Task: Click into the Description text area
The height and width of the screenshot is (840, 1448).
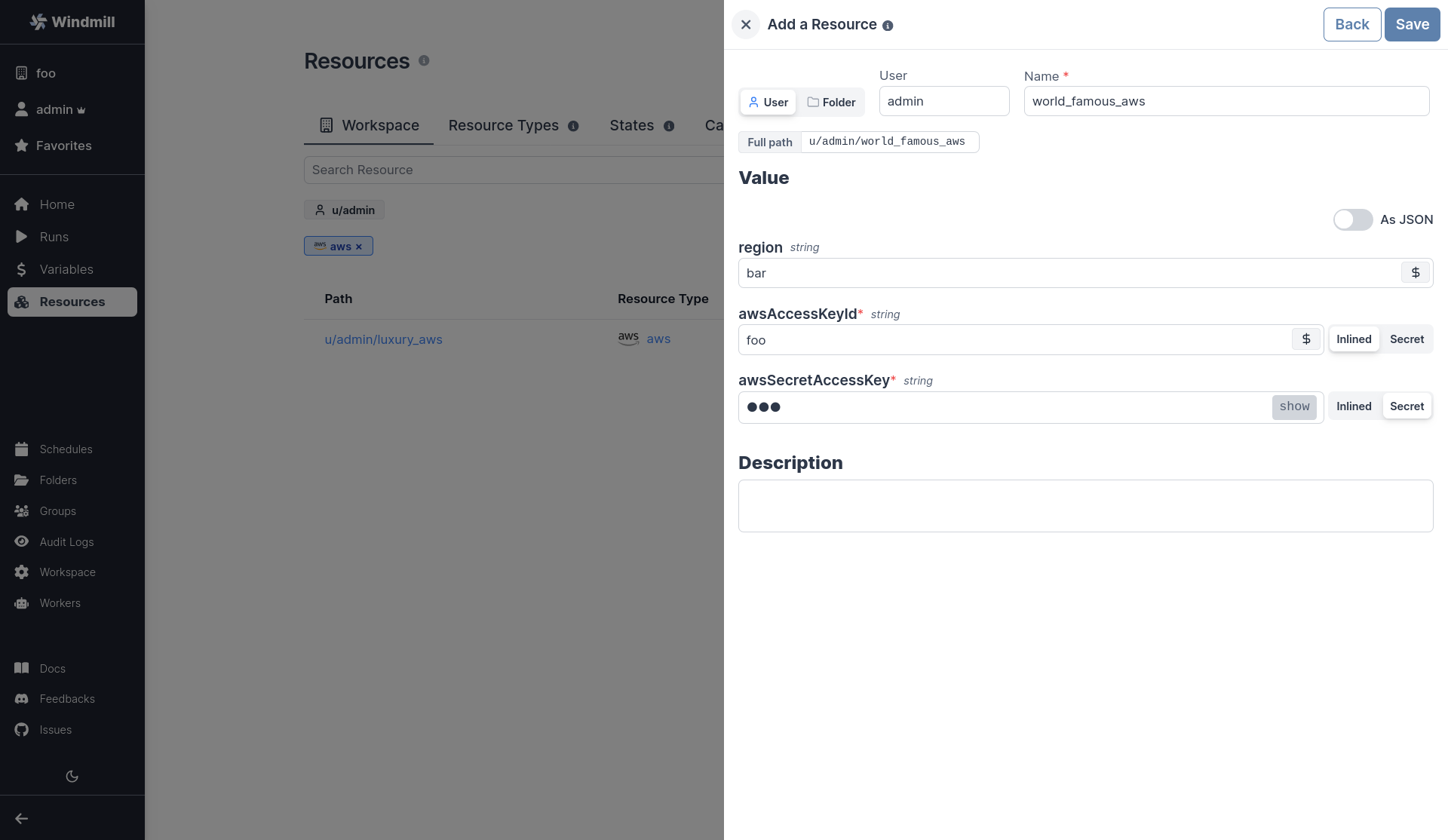Action: point(1084,505)
